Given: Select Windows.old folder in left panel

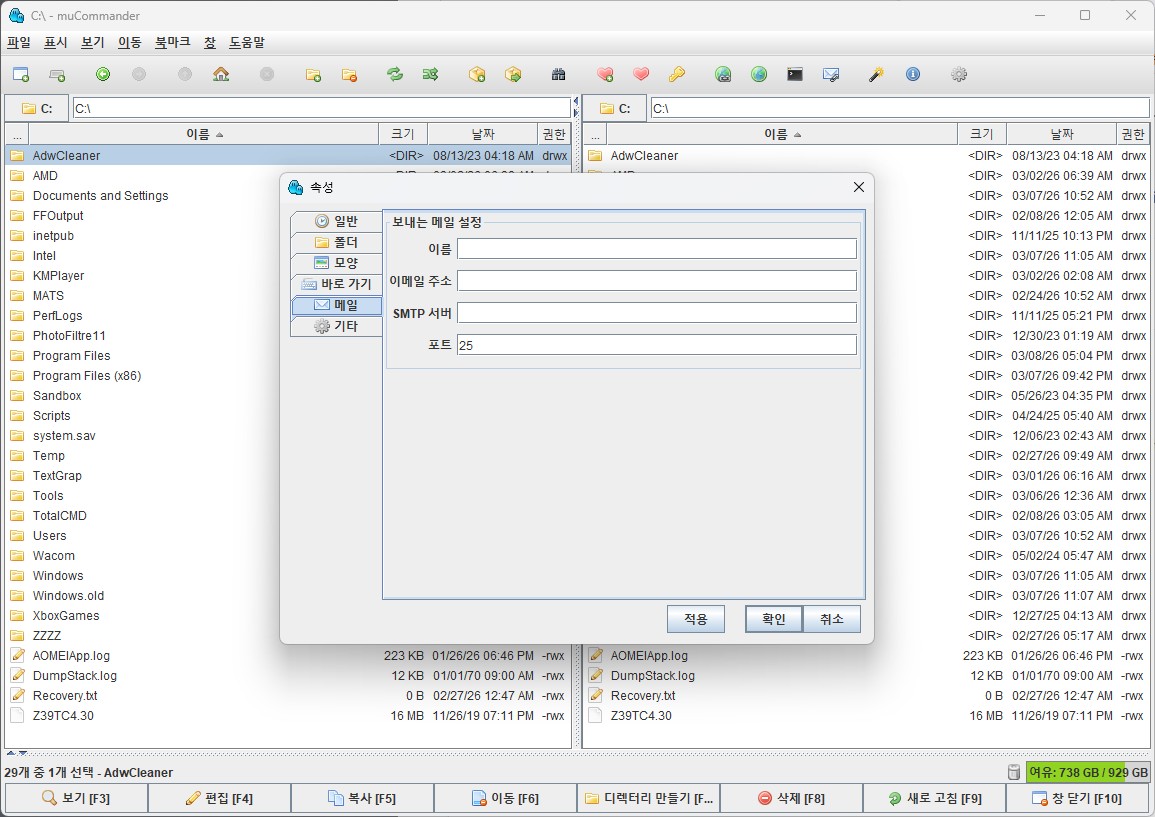Looking at the screenshot, I should tap(69, 595).
